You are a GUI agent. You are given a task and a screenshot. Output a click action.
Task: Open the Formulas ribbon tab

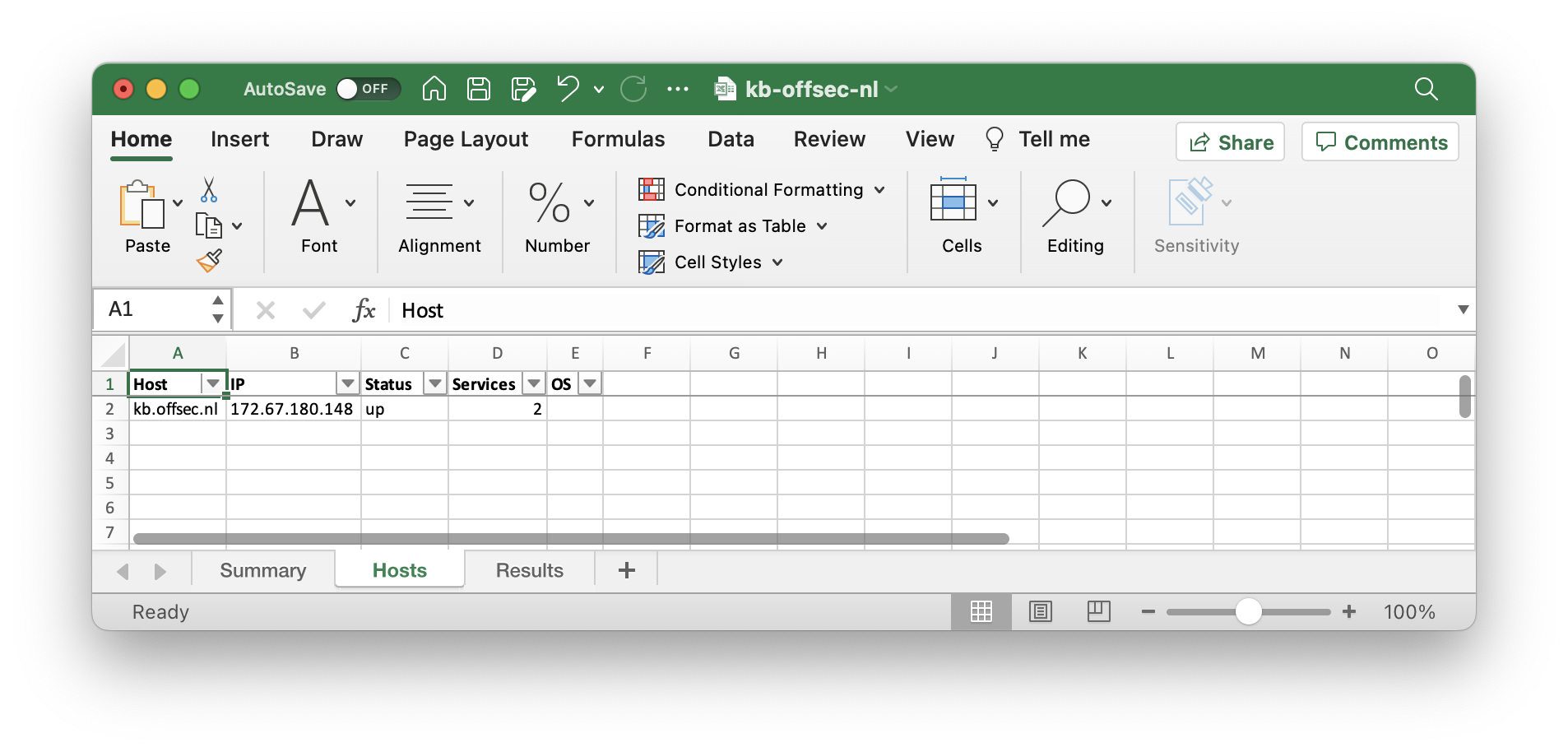618,139
